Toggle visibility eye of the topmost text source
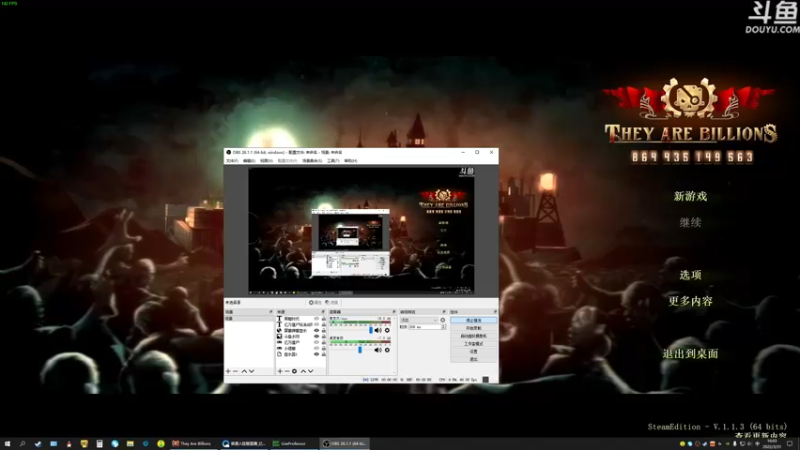Screen dimensions: 800x450 (x=316, y=319)
